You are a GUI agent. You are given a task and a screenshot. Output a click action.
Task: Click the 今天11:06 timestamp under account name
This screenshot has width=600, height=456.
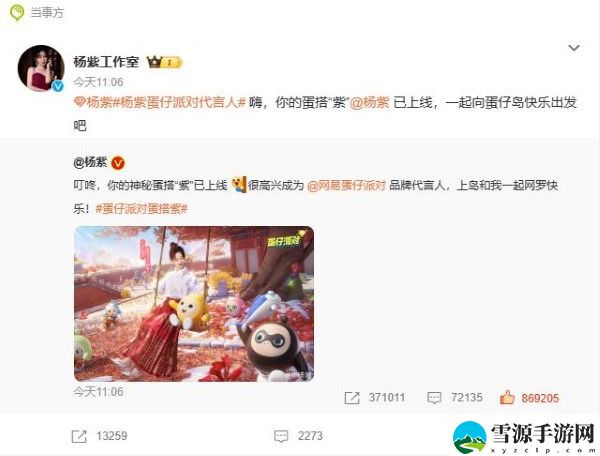[x=98, y=82]
